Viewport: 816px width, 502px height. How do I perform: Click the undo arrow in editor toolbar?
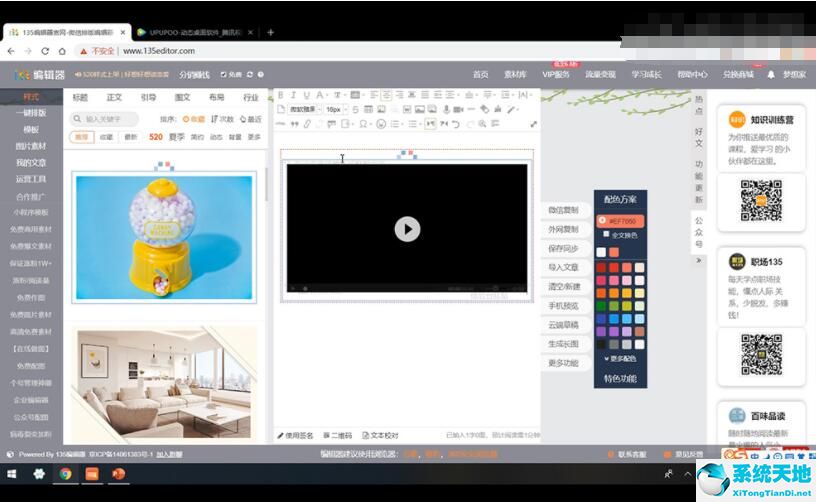(456, 124)
